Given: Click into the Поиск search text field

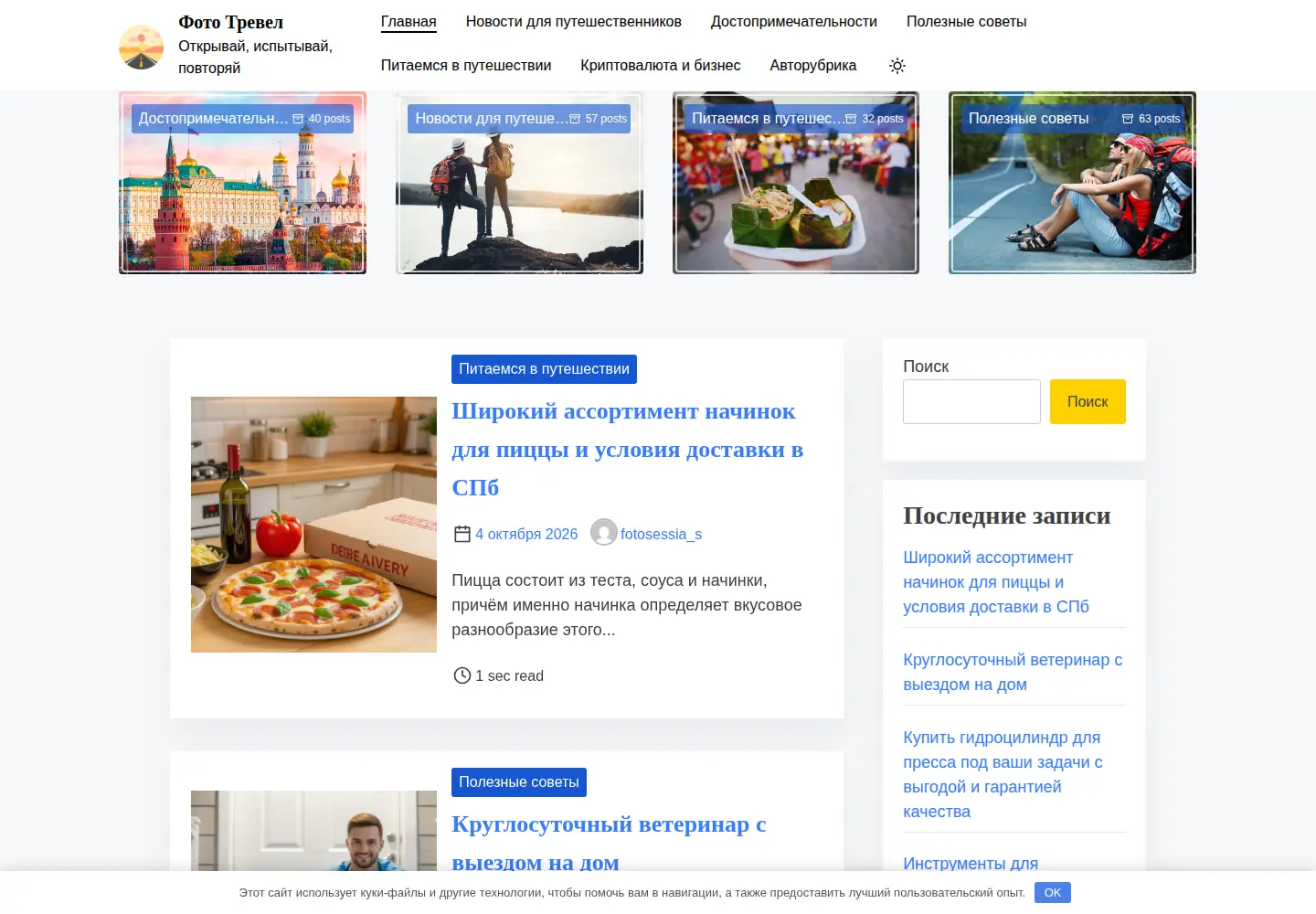Looking at the screenshot, I should 971,401.
